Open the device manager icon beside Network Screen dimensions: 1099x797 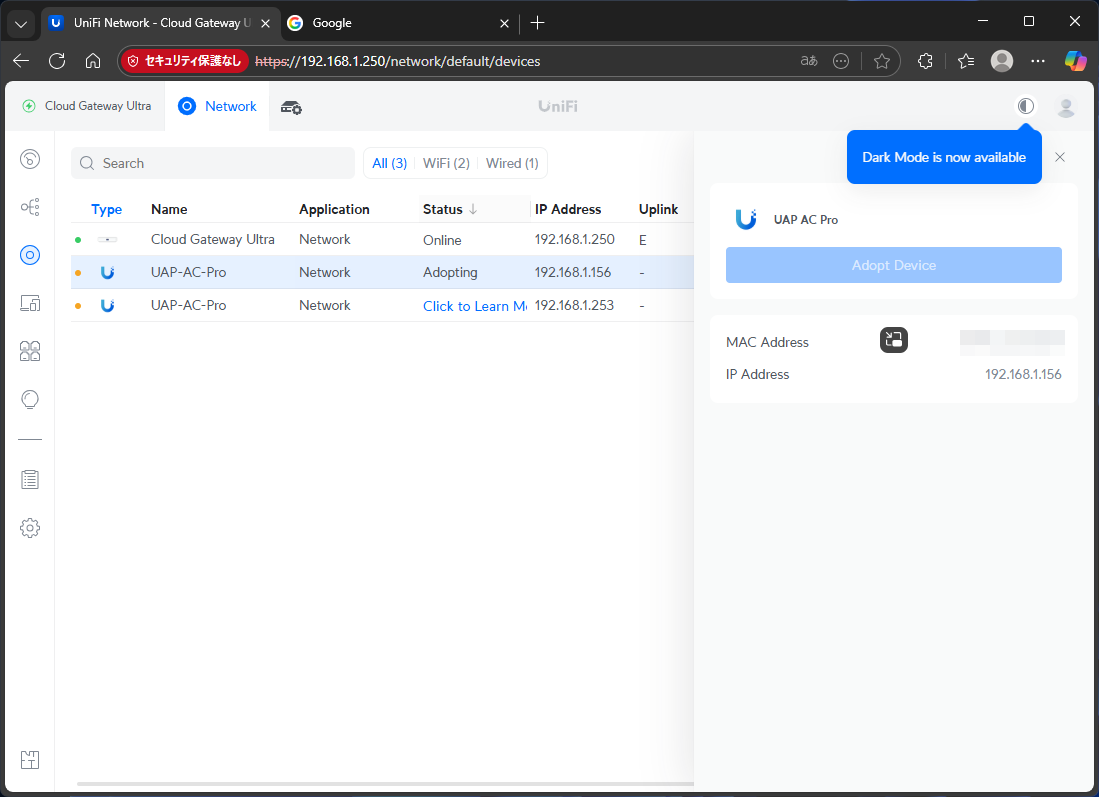[x=291, y=107]
